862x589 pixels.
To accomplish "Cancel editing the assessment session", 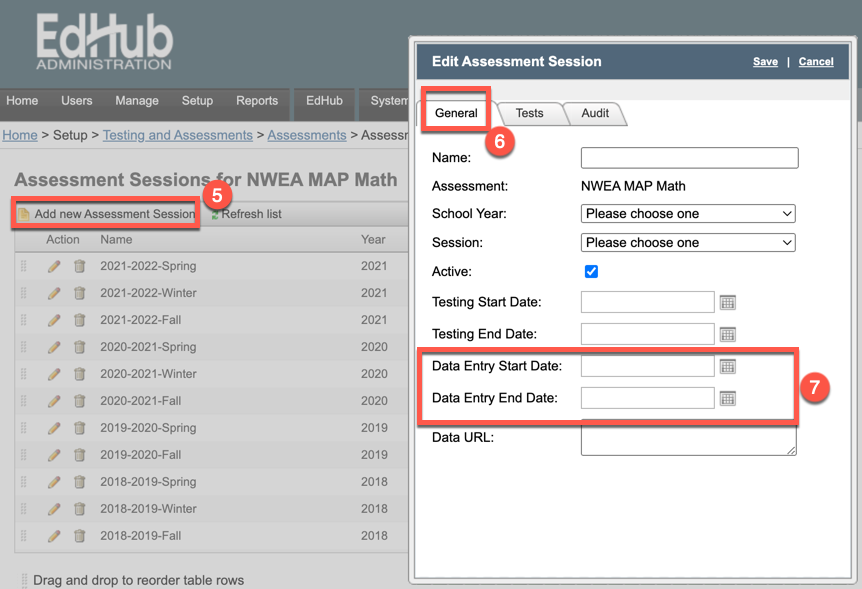I will pyautogui.click(x=816, y=62).
